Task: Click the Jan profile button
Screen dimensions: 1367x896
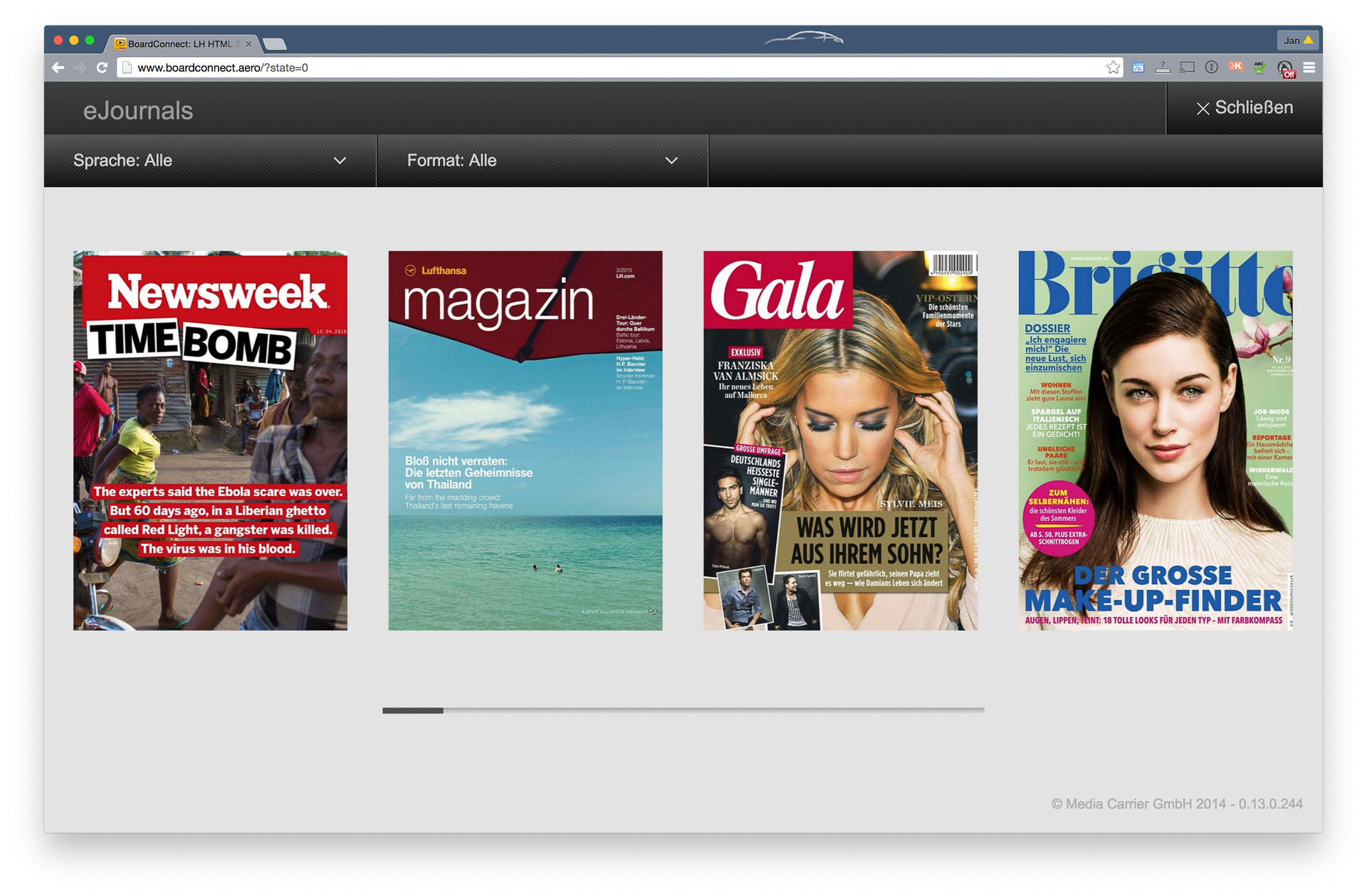Action: (1298, 41)
